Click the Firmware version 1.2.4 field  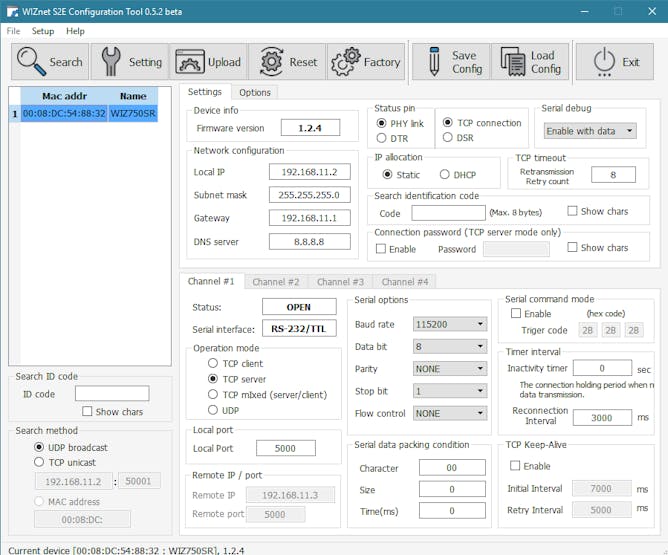310,127
